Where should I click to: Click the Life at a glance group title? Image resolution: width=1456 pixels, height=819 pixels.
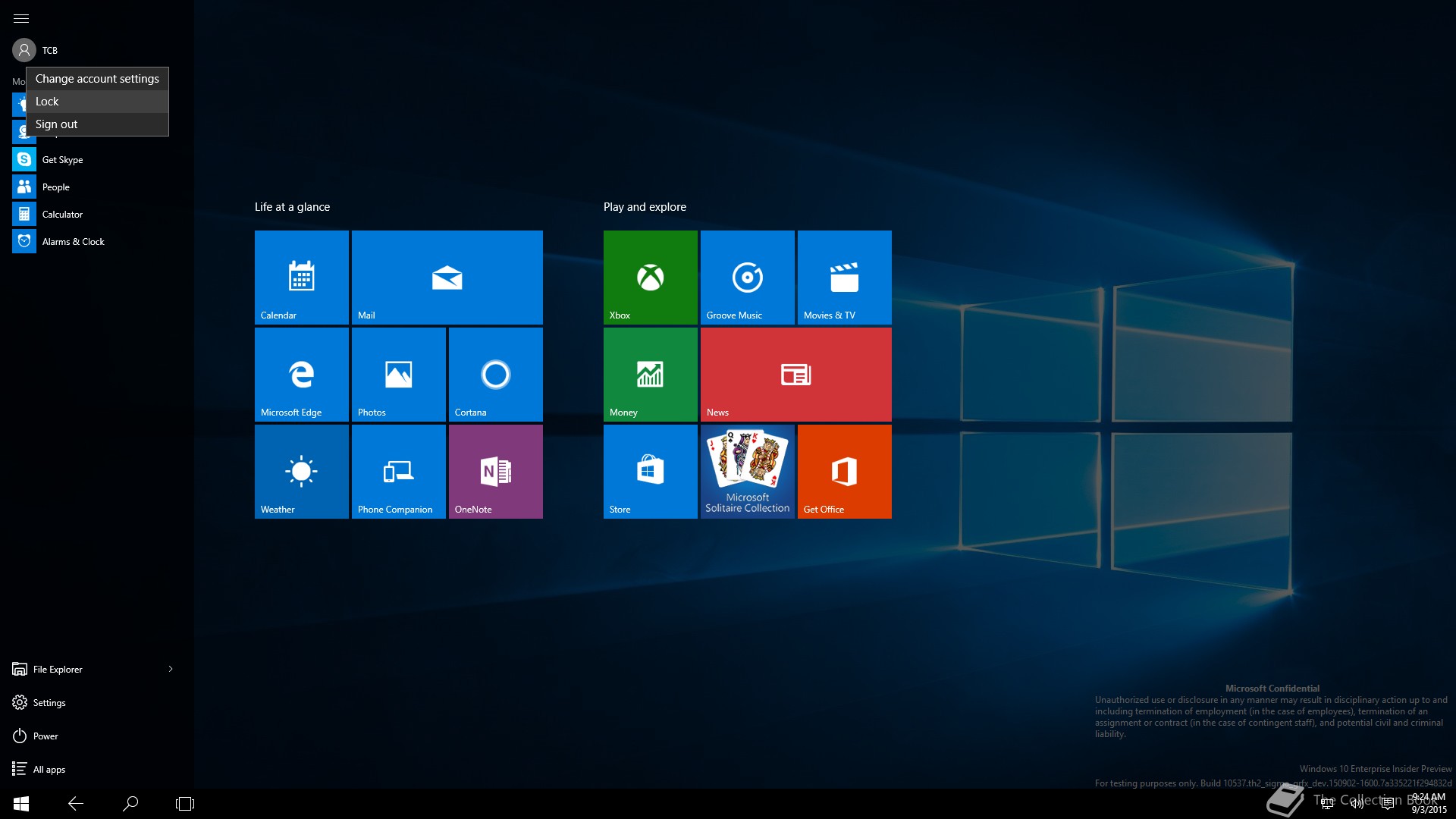(292, 207)
